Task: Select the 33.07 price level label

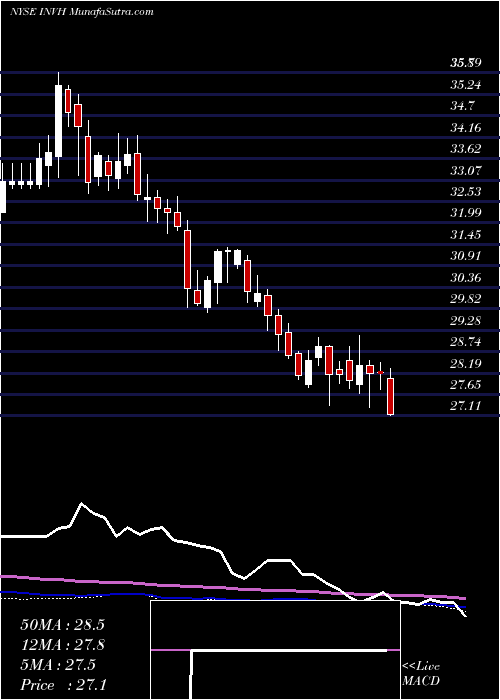Action: tap(466, 171)
